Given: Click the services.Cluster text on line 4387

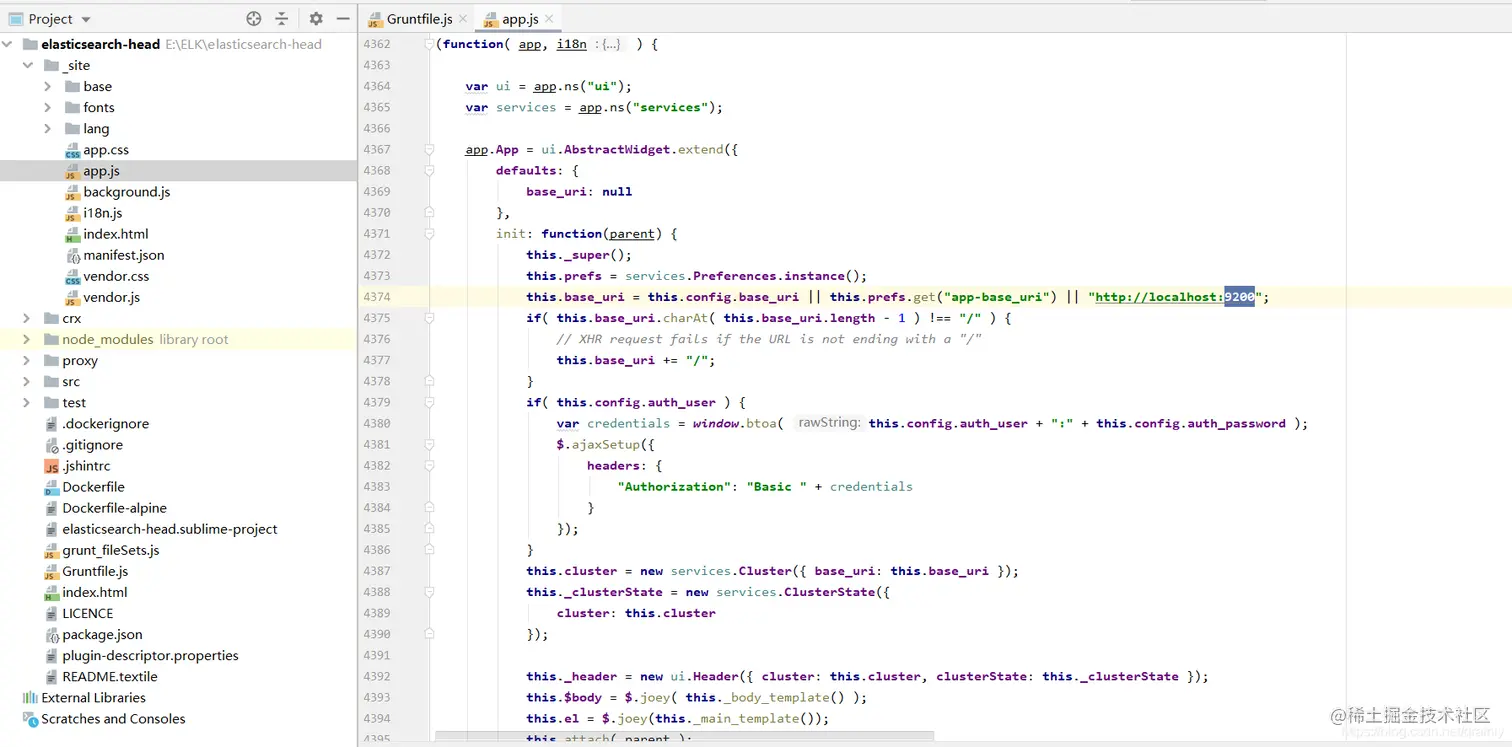Looking at the screenshot, I should click(731, 571).
